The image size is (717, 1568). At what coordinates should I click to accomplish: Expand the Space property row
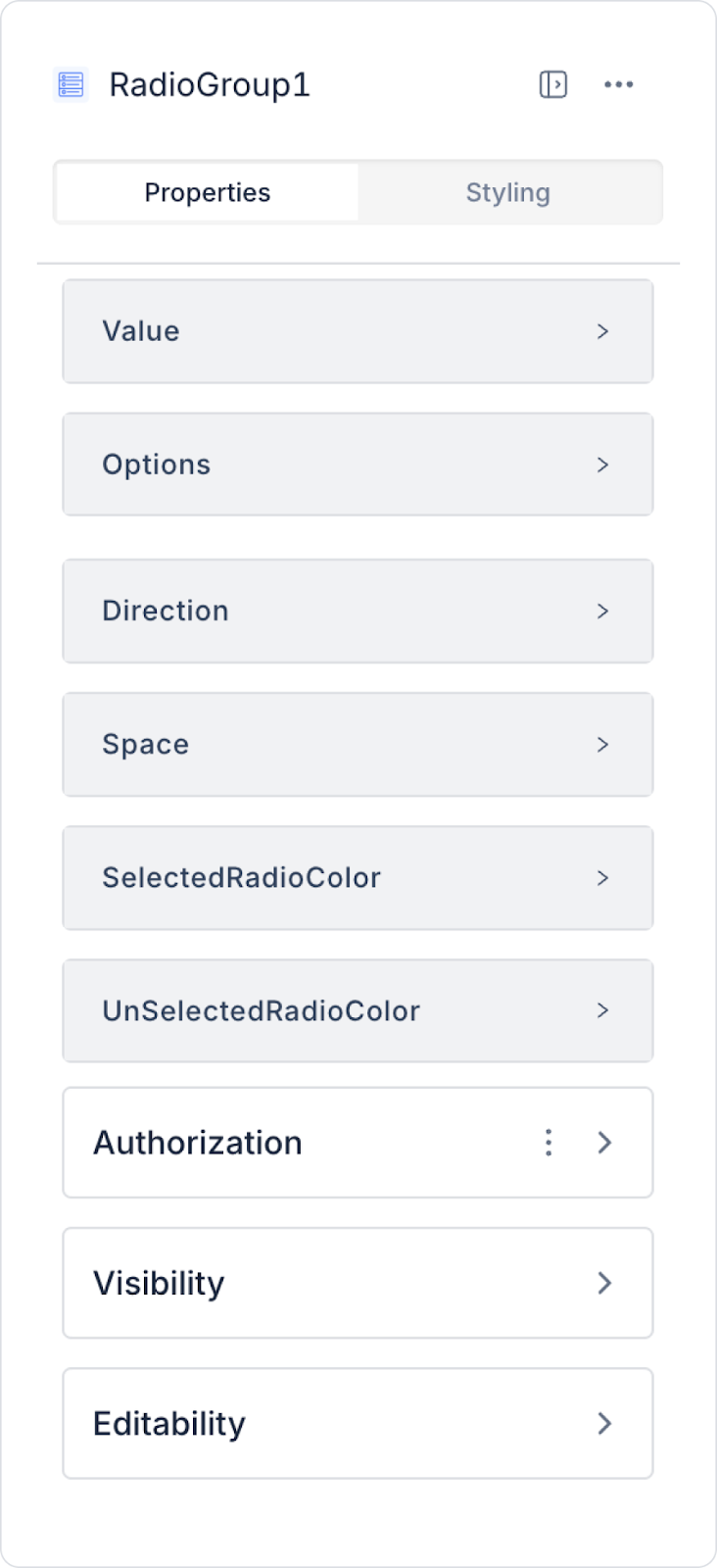point(358,745)
